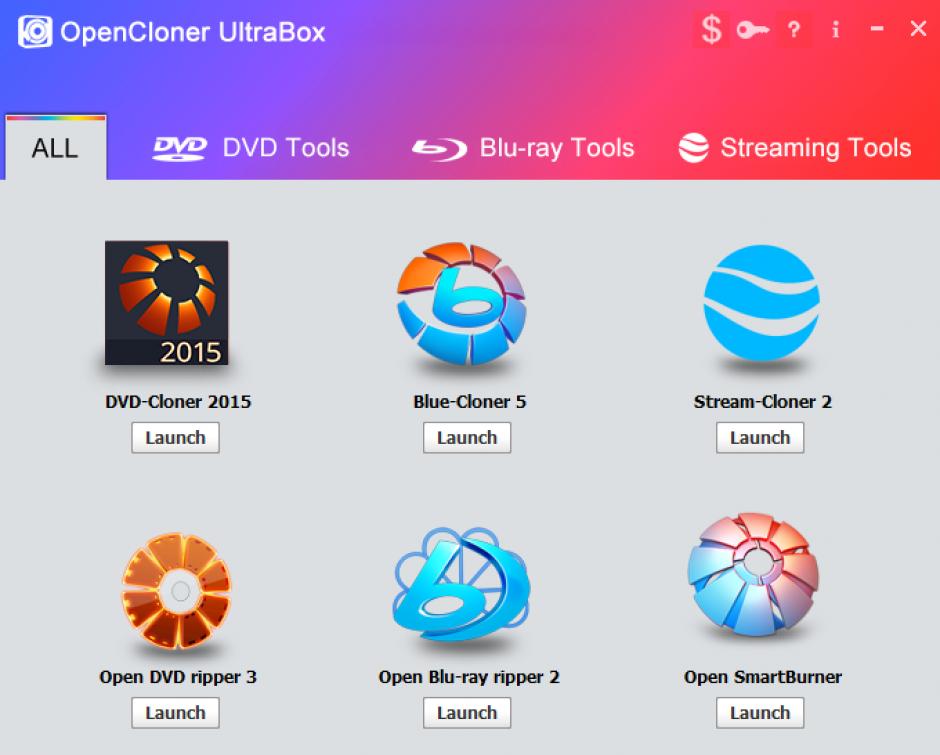This screenshot has width=940, height=755.
Task: Click the Open SmartBurner icon
Action: [x=754, y=574]
